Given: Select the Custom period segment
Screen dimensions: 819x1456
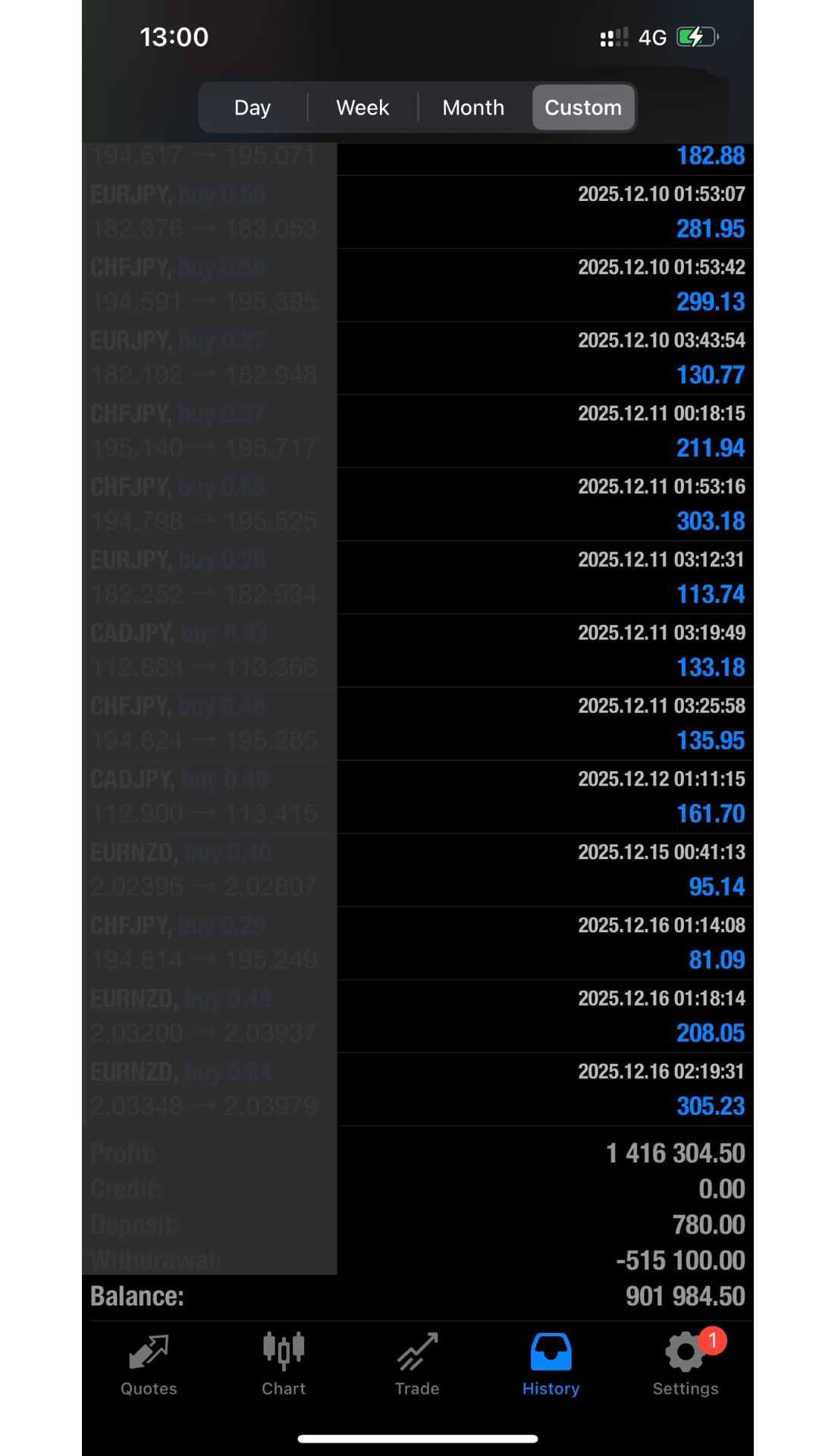Looking at the screenshot, I should [583, 108].
